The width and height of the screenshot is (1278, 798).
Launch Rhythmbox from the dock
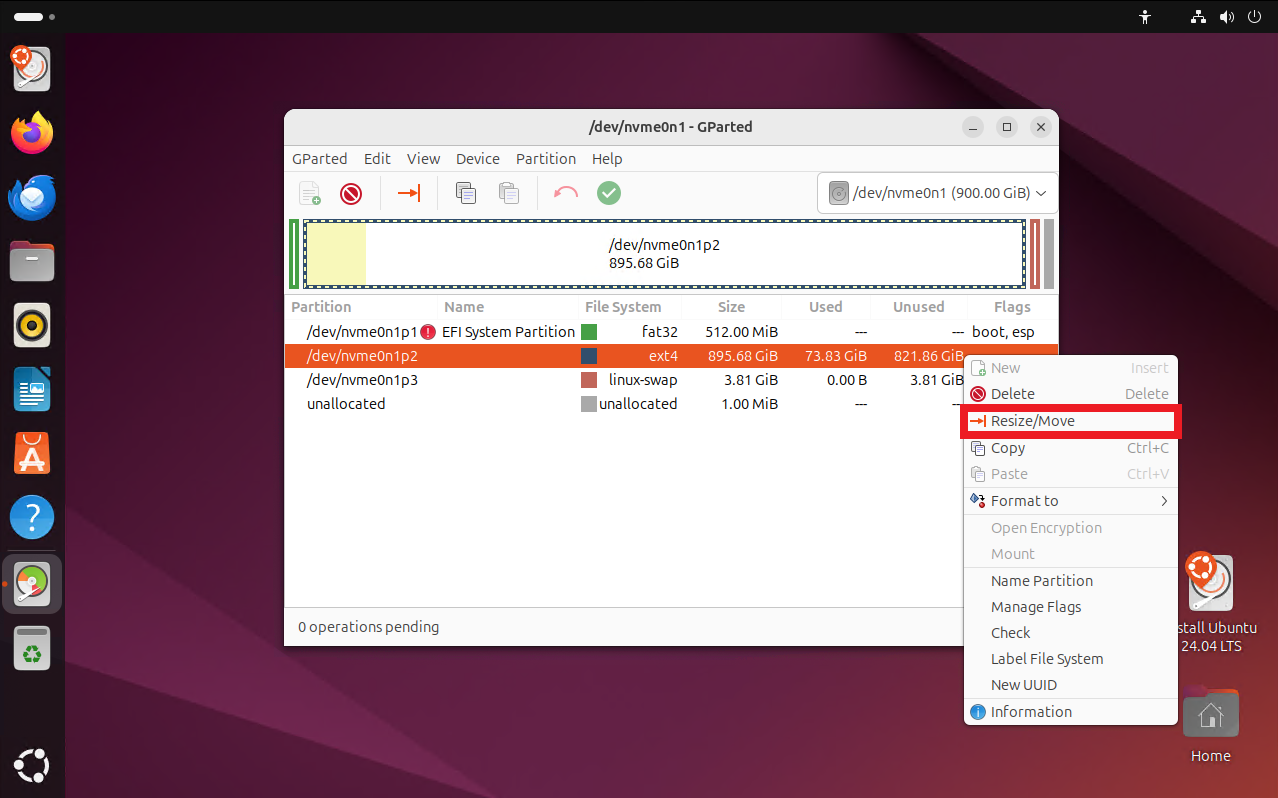pyautogui.click(x=32, y=325)
